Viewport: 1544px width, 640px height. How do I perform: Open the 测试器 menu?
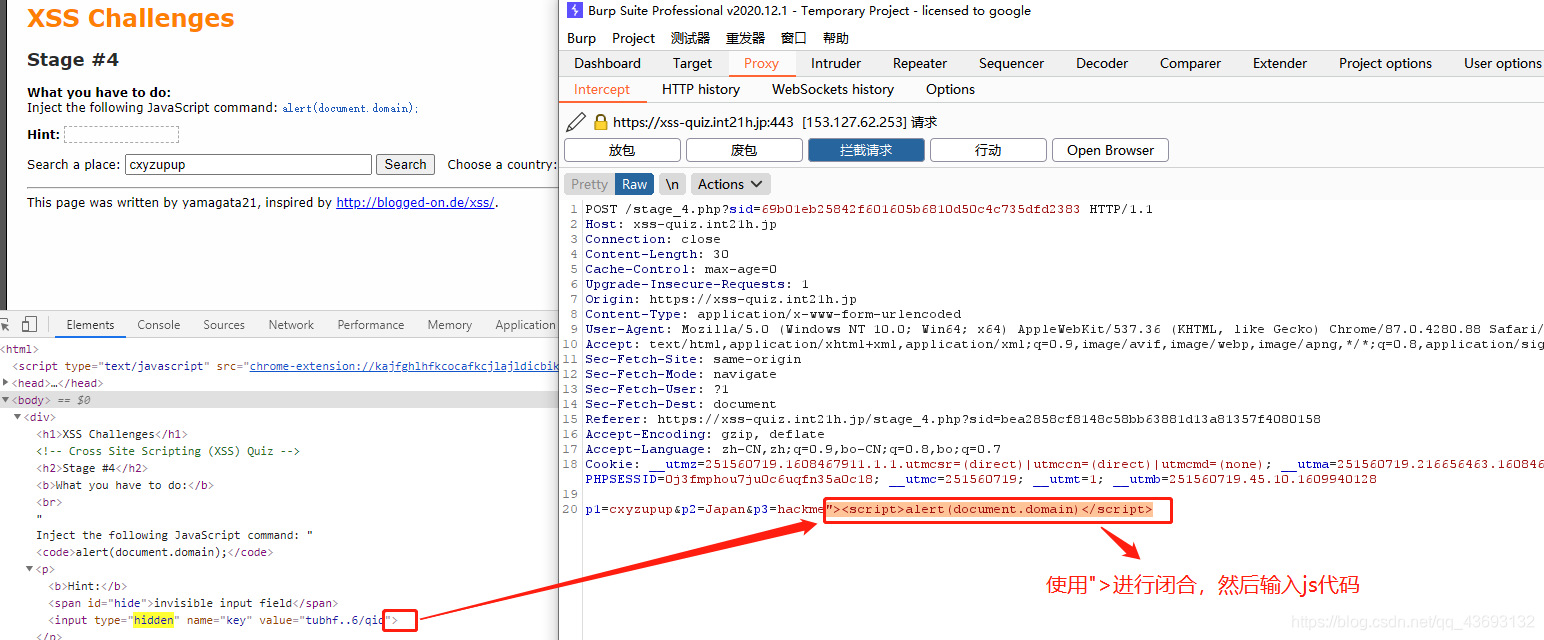click(690, 38)
